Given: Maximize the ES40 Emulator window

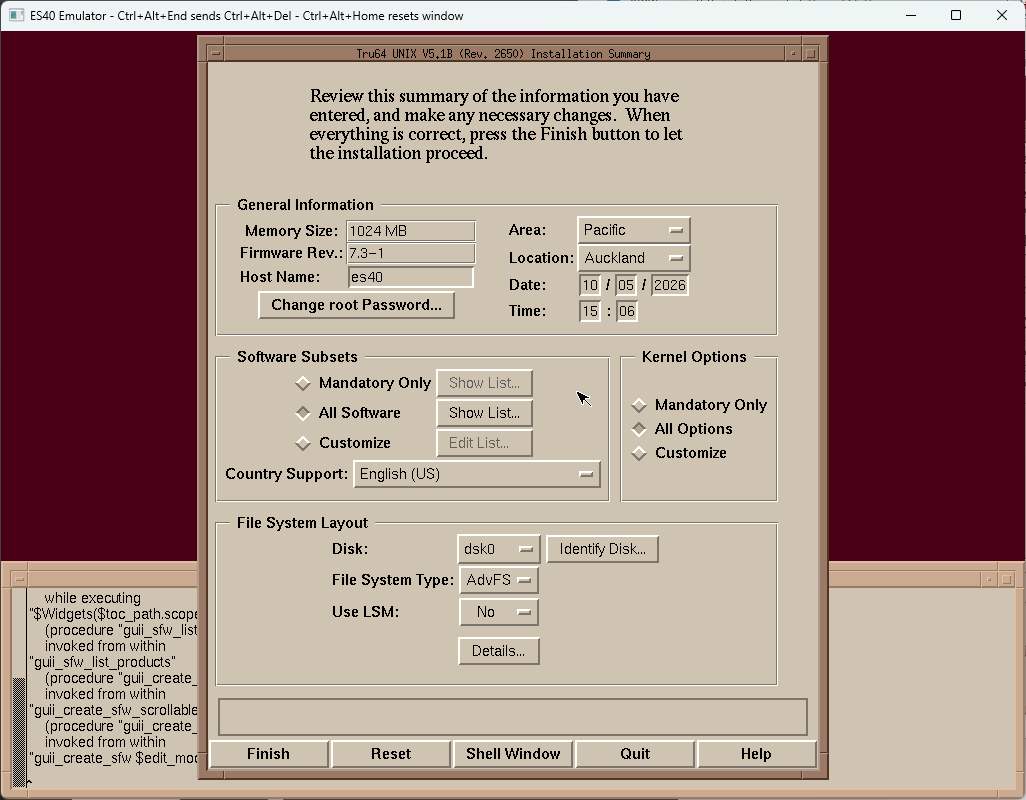Looking at the screenshot, I should pyautogui.click(x=956, y=15).
